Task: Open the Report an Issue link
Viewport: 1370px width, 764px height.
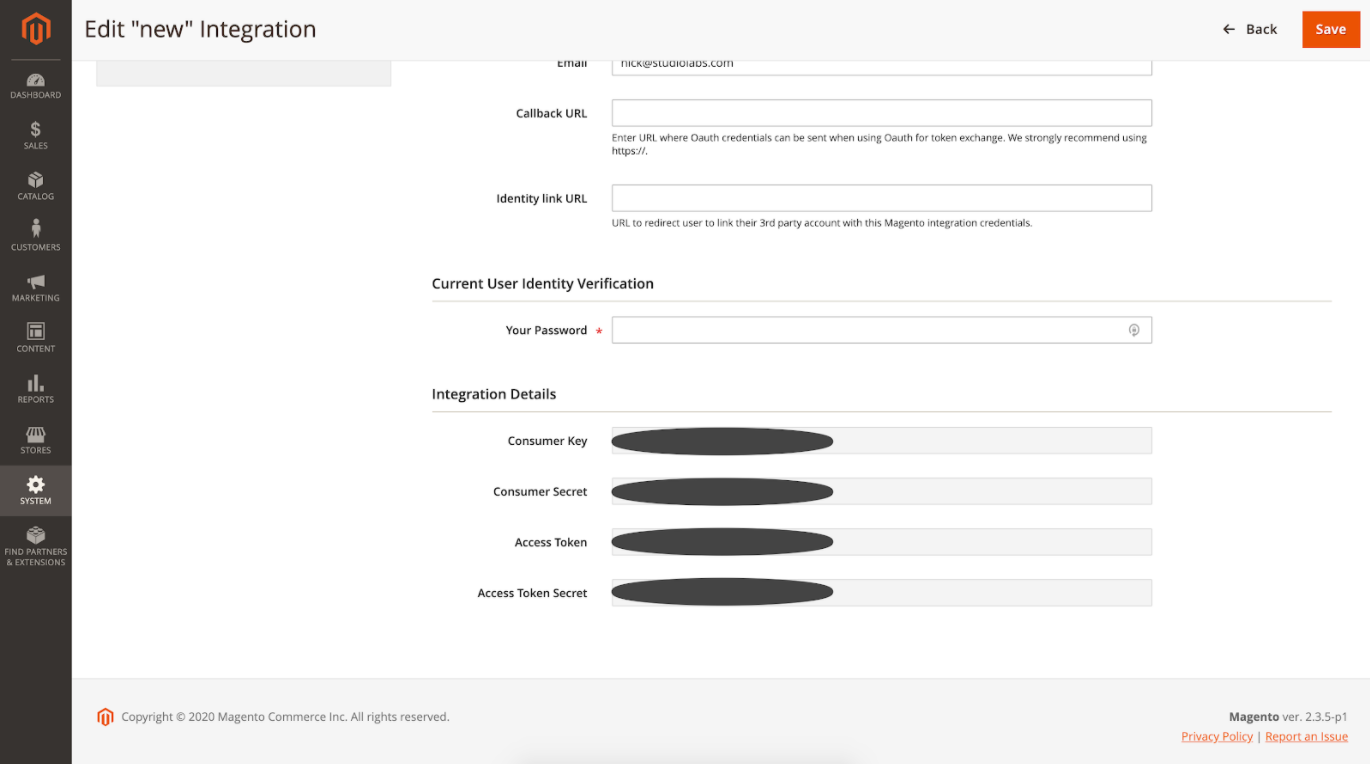Action: pyautogui.click(x=1306, y=737)
